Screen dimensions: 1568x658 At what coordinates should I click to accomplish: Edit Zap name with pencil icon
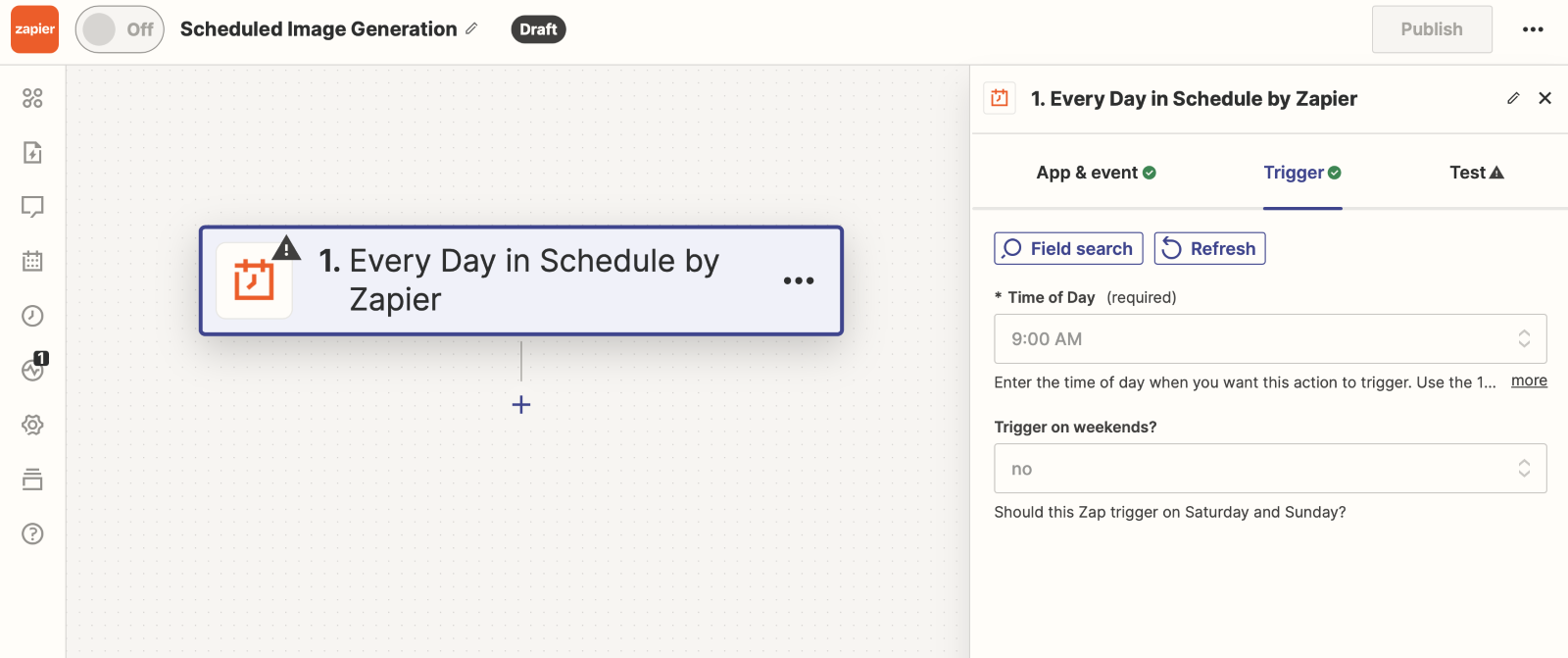click(x=471, y=28)
